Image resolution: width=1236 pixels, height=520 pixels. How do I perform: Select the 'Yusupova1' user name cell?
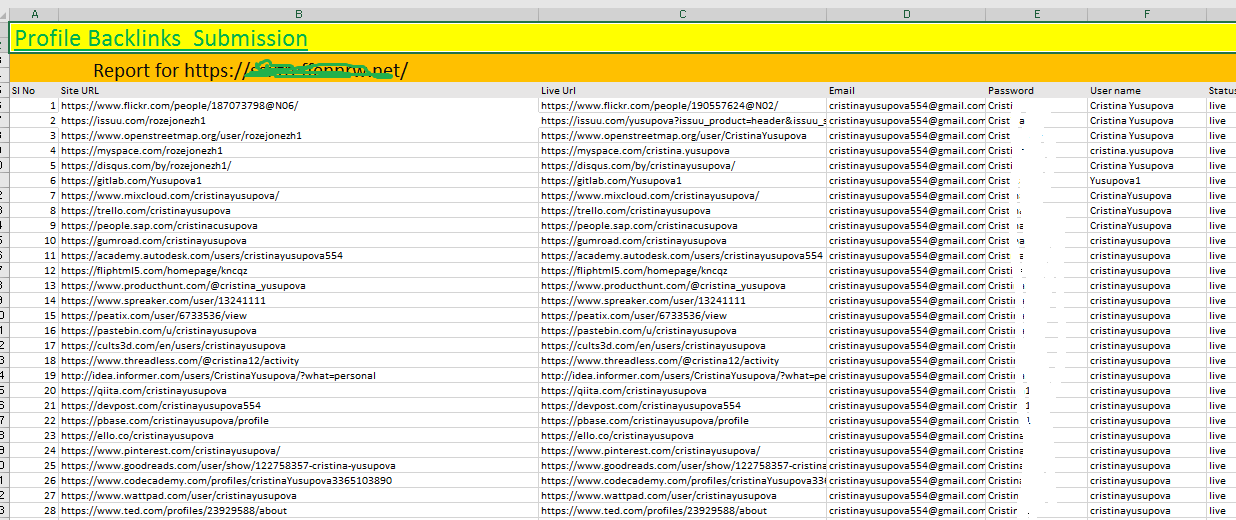click(x=1117, y=181)
